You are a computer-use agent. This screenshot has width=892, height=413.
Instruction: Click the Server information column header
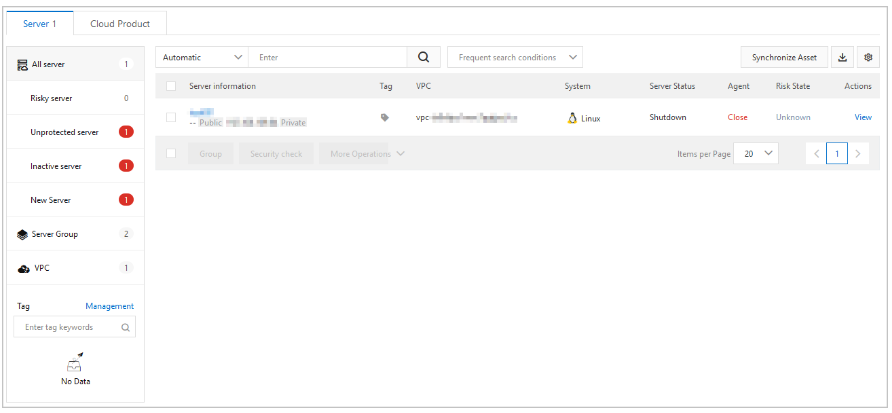[222, 86]
